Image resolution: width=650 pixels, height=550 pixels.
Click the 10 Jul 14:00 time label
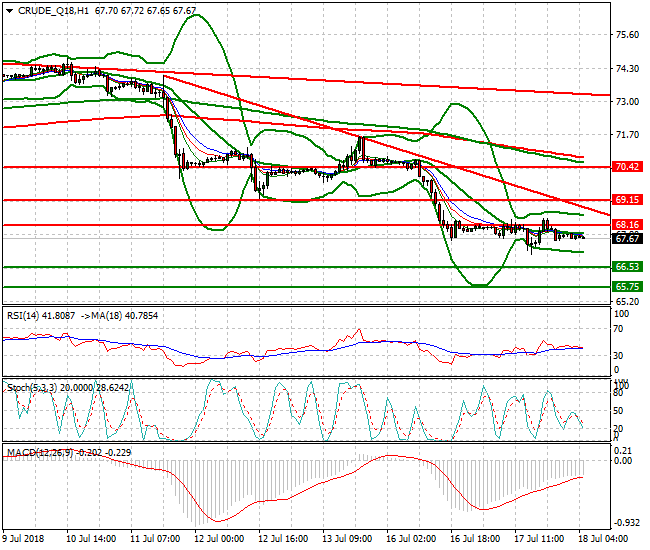pos(91,539)
